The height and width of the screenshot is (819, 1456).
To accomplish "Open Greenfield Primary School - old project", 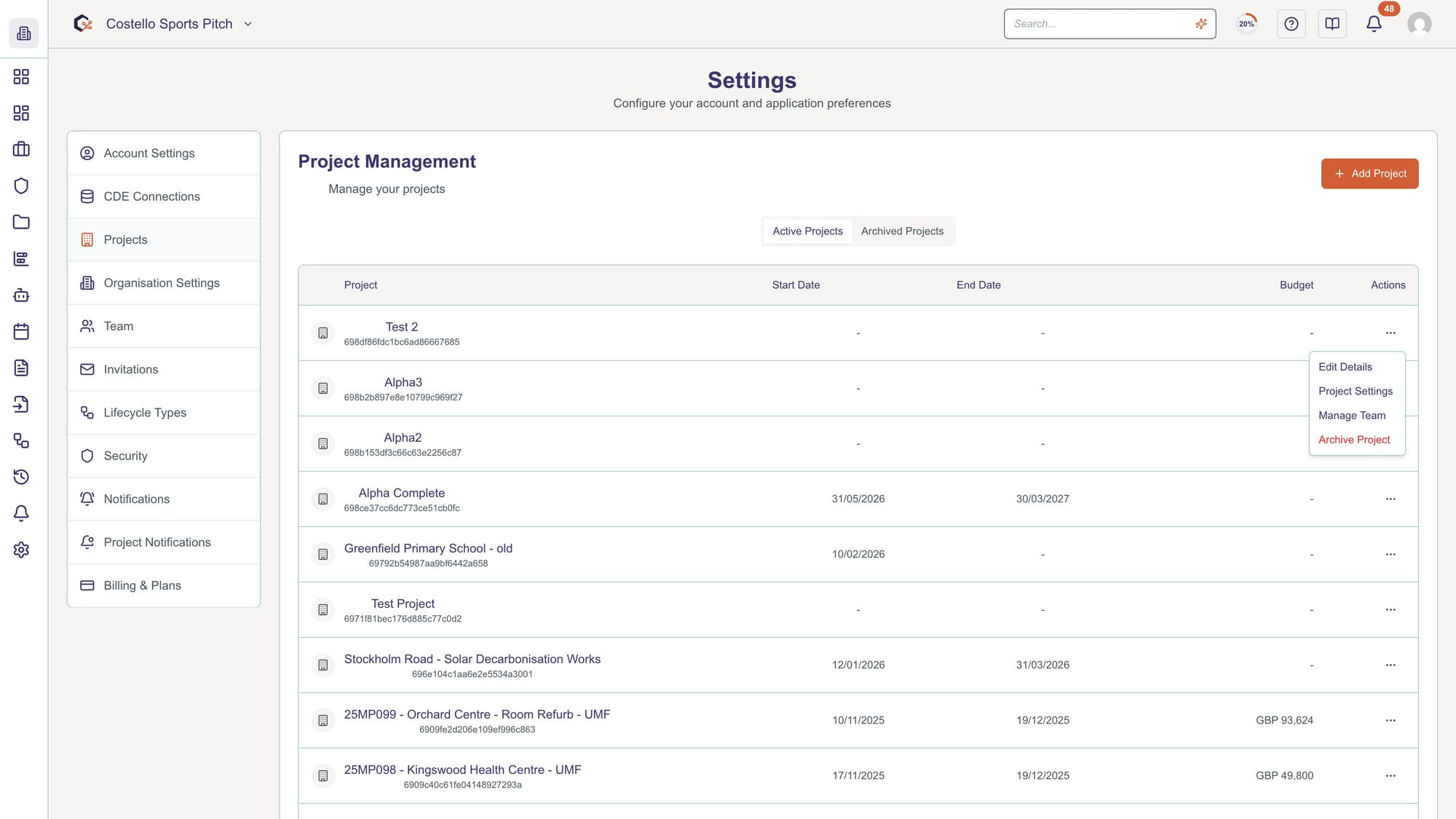I will tap(428, 548).
